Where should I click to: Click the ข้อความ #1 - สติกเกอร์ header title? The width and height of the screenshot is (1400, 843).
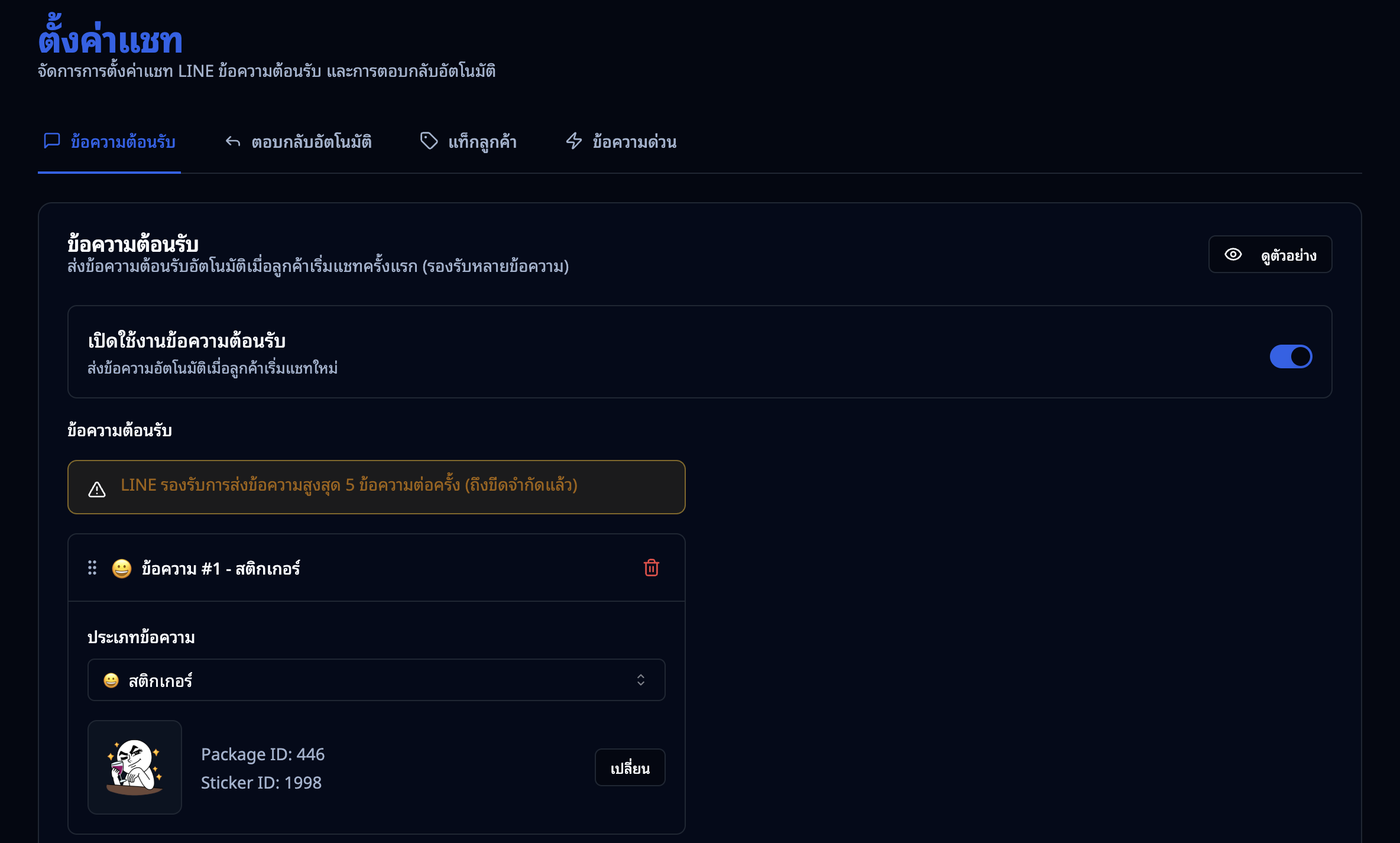(221, 568)
